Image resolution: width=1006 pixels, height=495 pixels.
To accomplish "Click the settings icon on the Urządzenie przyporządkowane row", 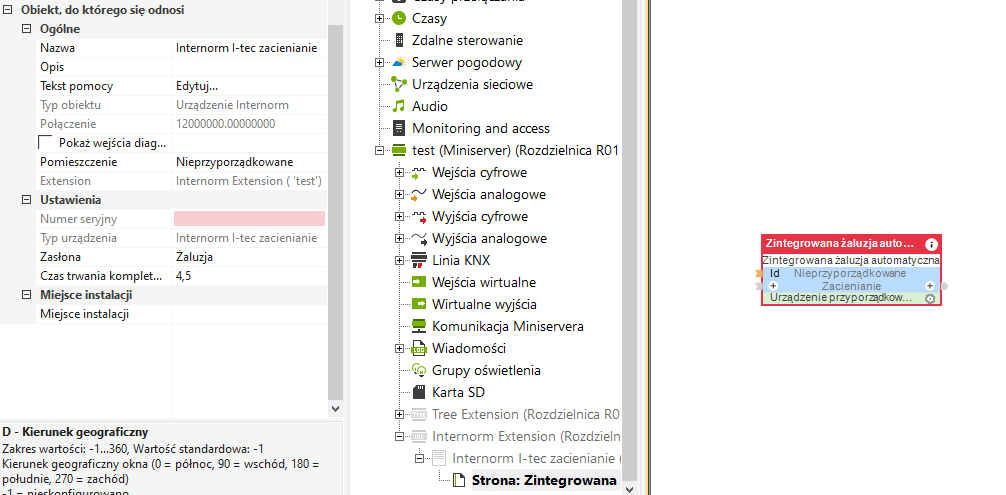I will (930, 298).
